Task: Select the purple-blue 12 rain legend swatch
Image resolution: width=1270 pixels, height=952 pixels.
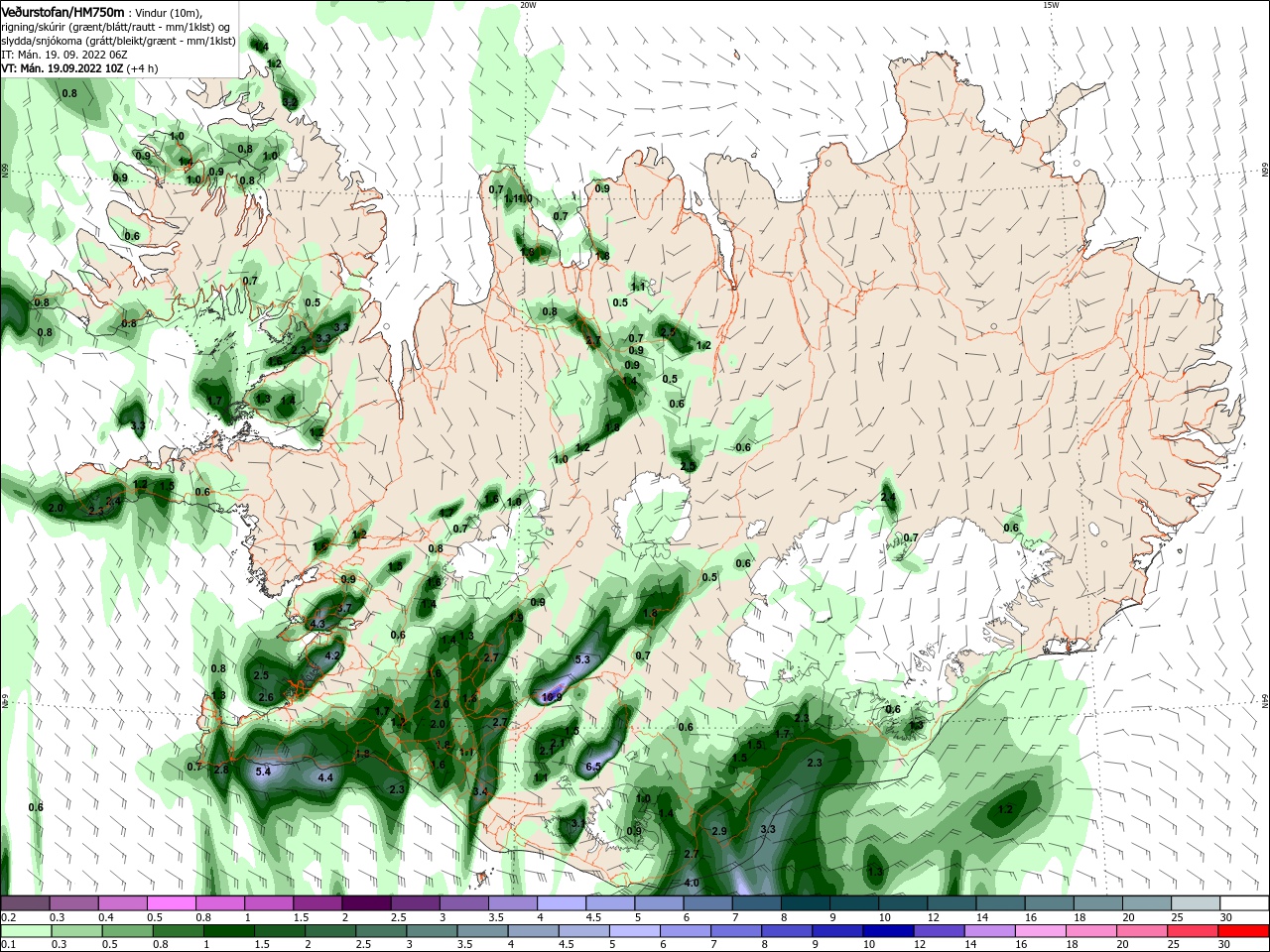Action: pos(940,931)
